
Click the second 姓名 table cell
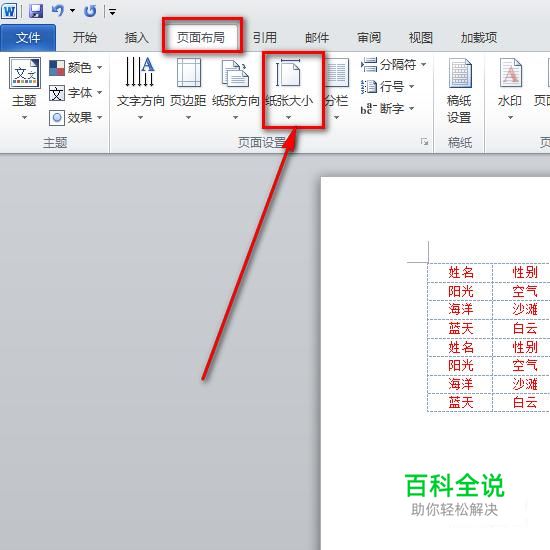[x=460, y=347]
